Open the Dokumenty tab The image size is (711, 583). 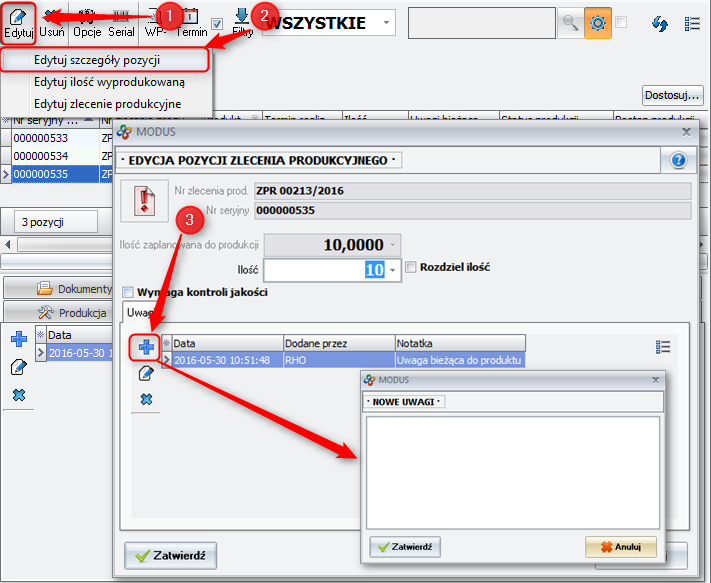point(58,288)
